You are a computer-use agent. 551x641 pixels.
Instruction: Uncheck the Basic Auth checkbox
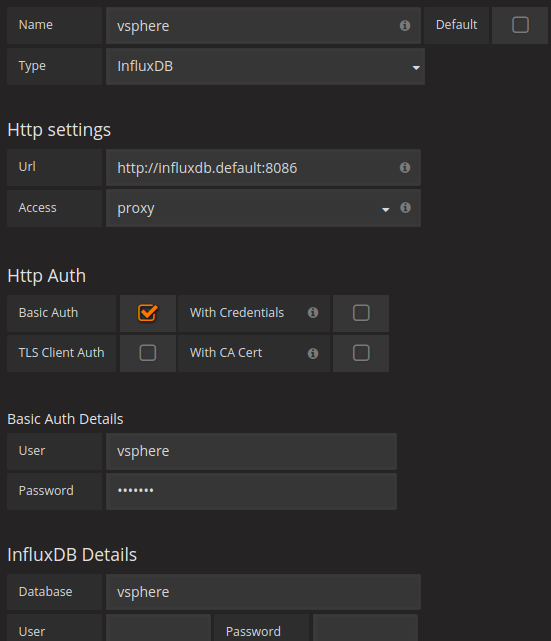pyautogui.click(x=148, y=313)
